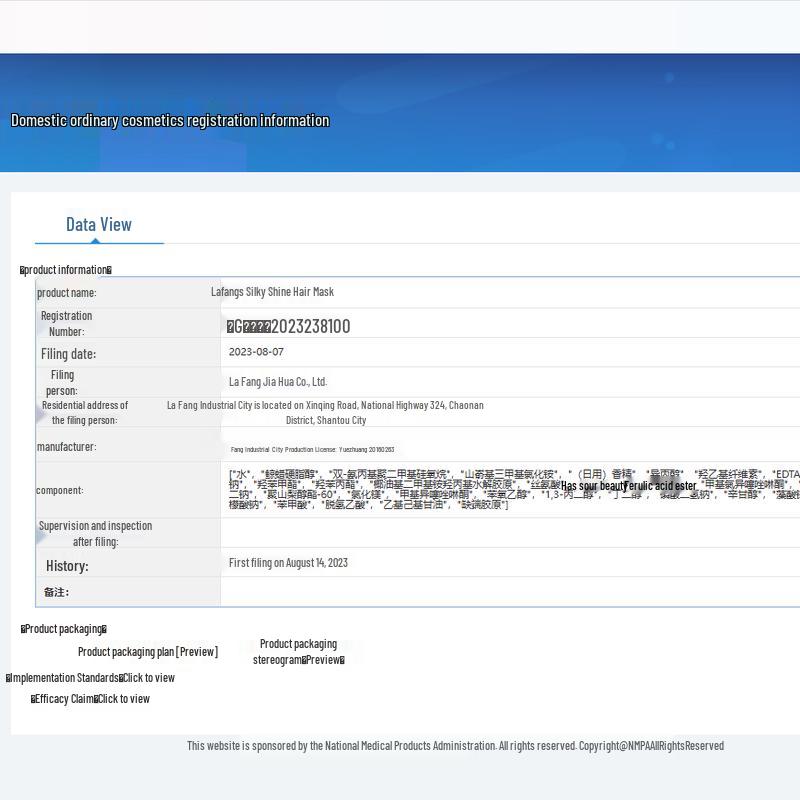Preview the Product packaging stereogram
Image resolution: width=800 pixels, height=800 pixels.
322,660
